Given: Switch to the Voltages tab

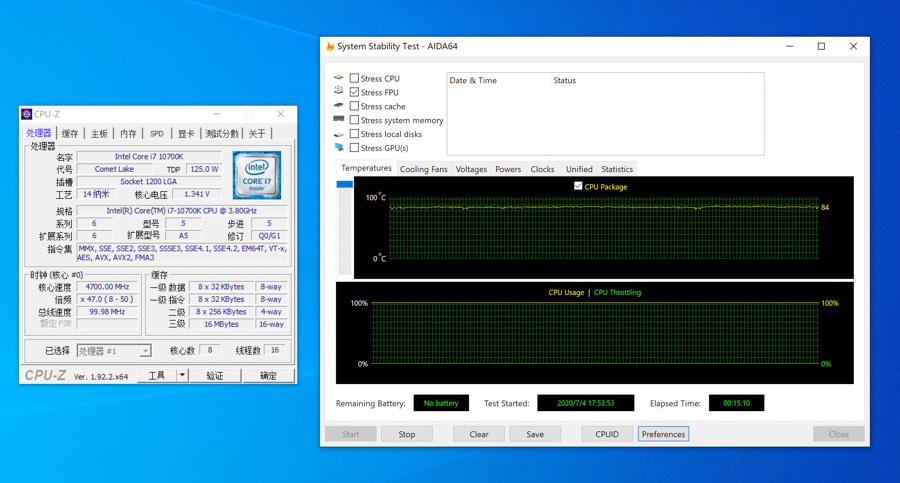Looking at the screenshot, I should coord(471,169).
